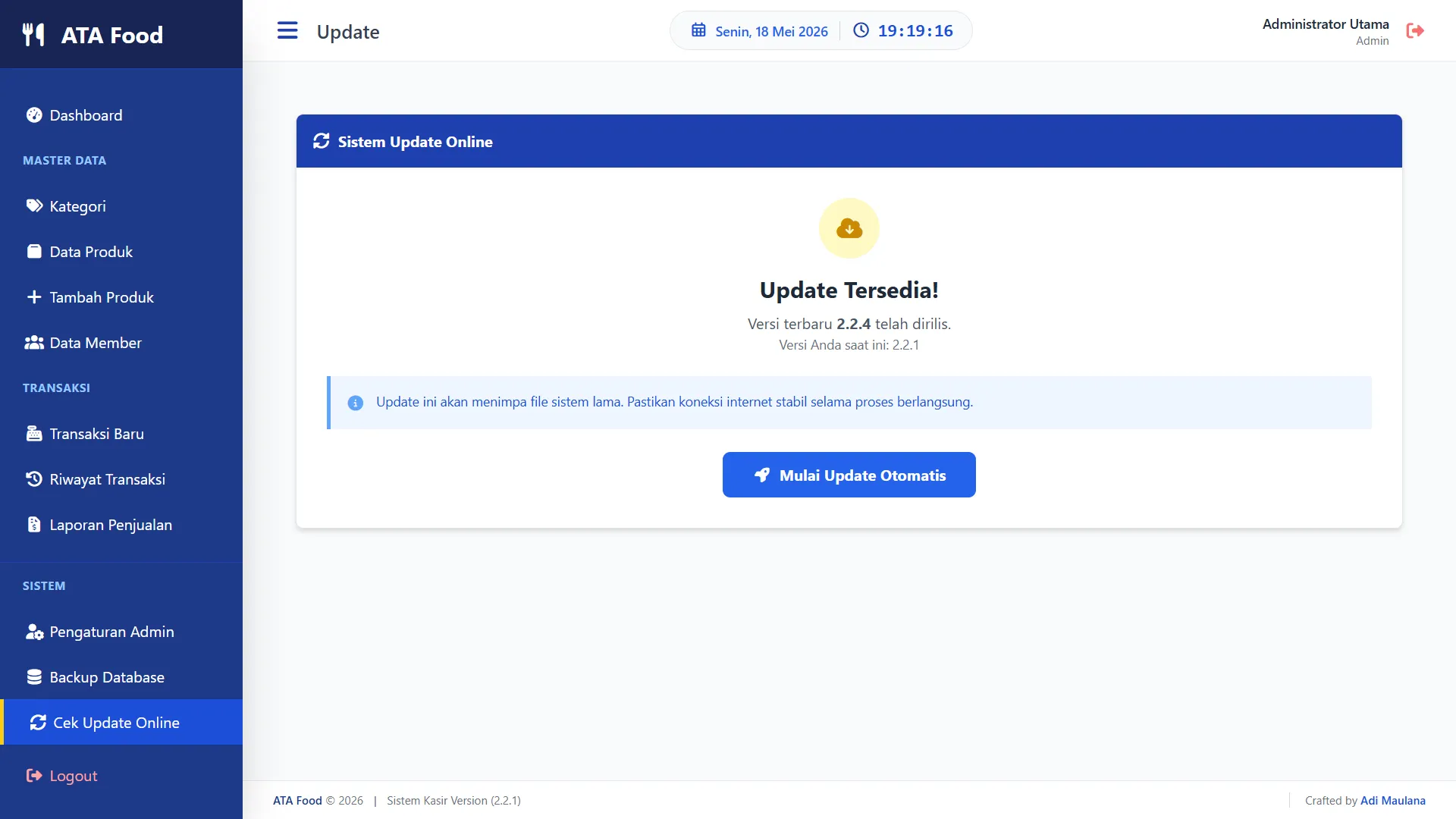The height and width of the screenshot is (819, 1456).
Task: Click the Laporan Penjualan invoice icon
Action: click(x=34, y=525)
